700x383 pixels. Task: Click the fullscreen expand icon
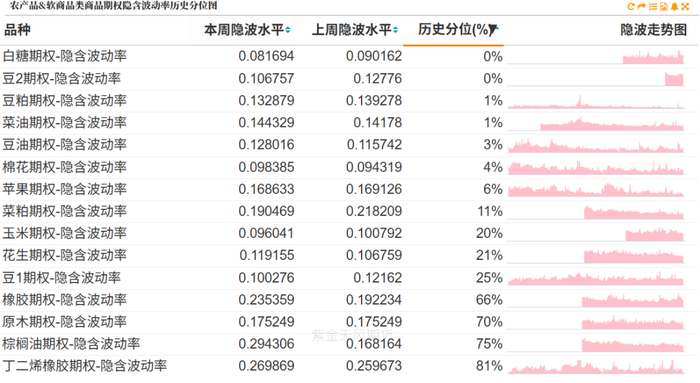[685, 6]
